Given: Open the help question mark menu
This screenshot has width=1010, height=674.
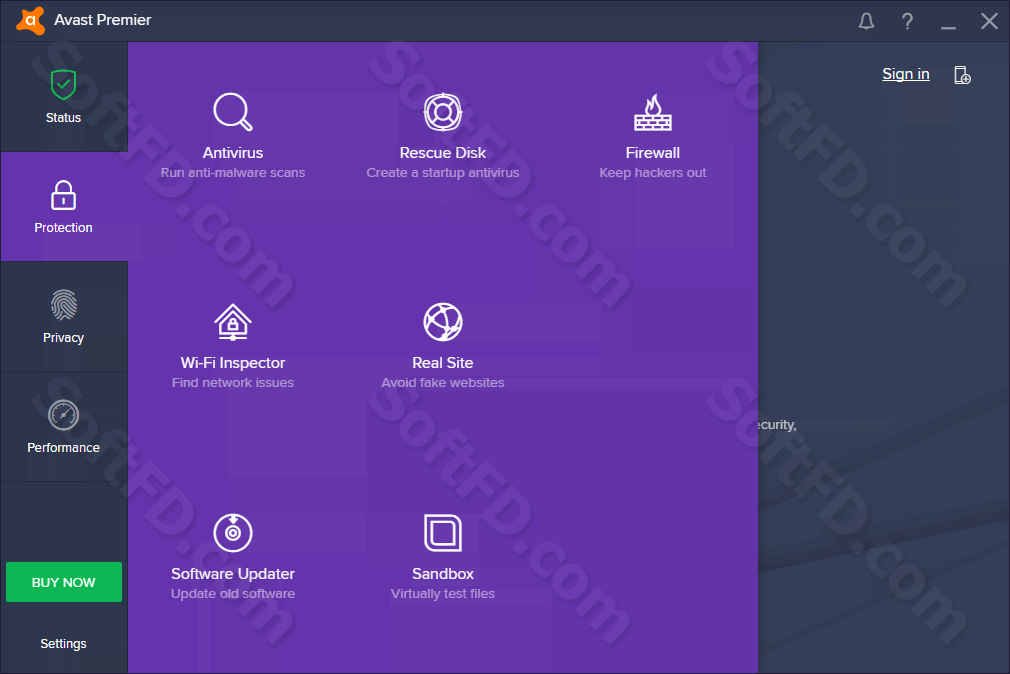Looking at the screenshot, I should pyautogui.click(x=907, y=21).
